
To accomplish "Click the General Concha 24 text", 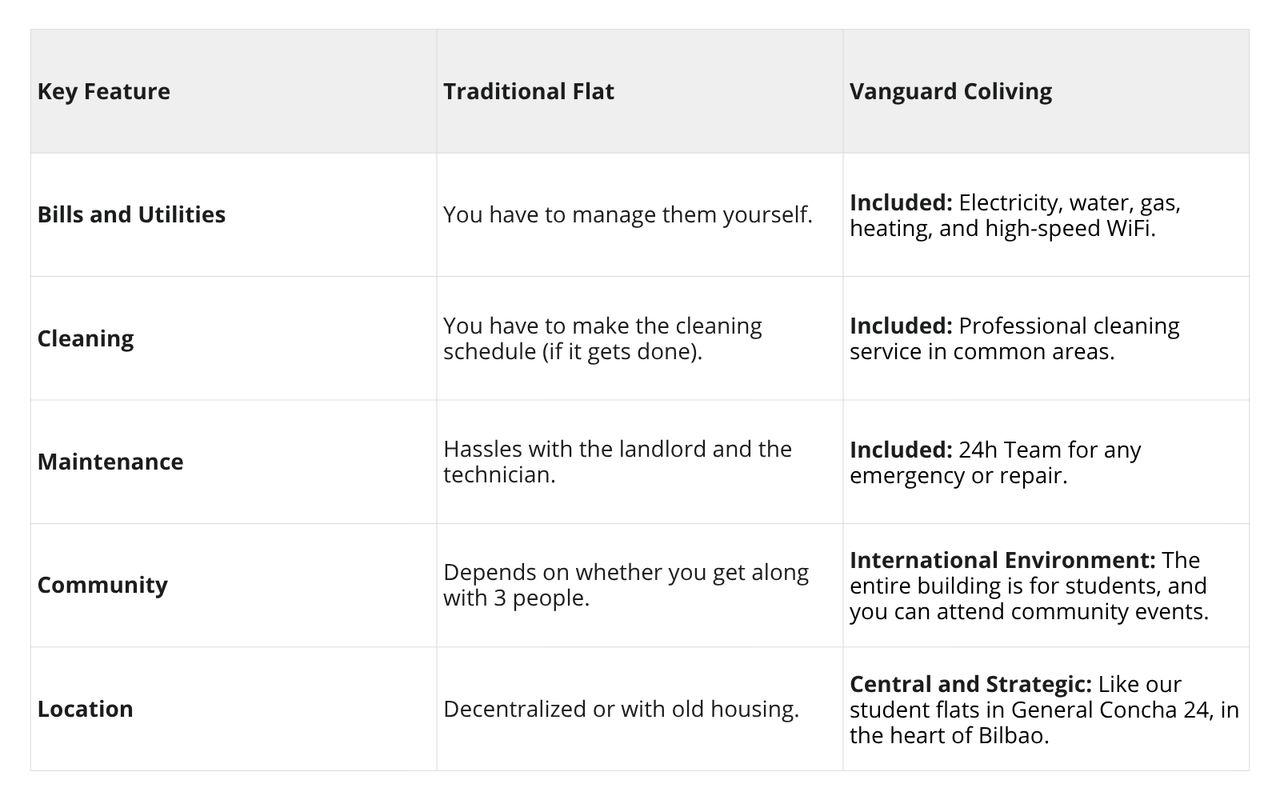I will (x=1112, y=710).
